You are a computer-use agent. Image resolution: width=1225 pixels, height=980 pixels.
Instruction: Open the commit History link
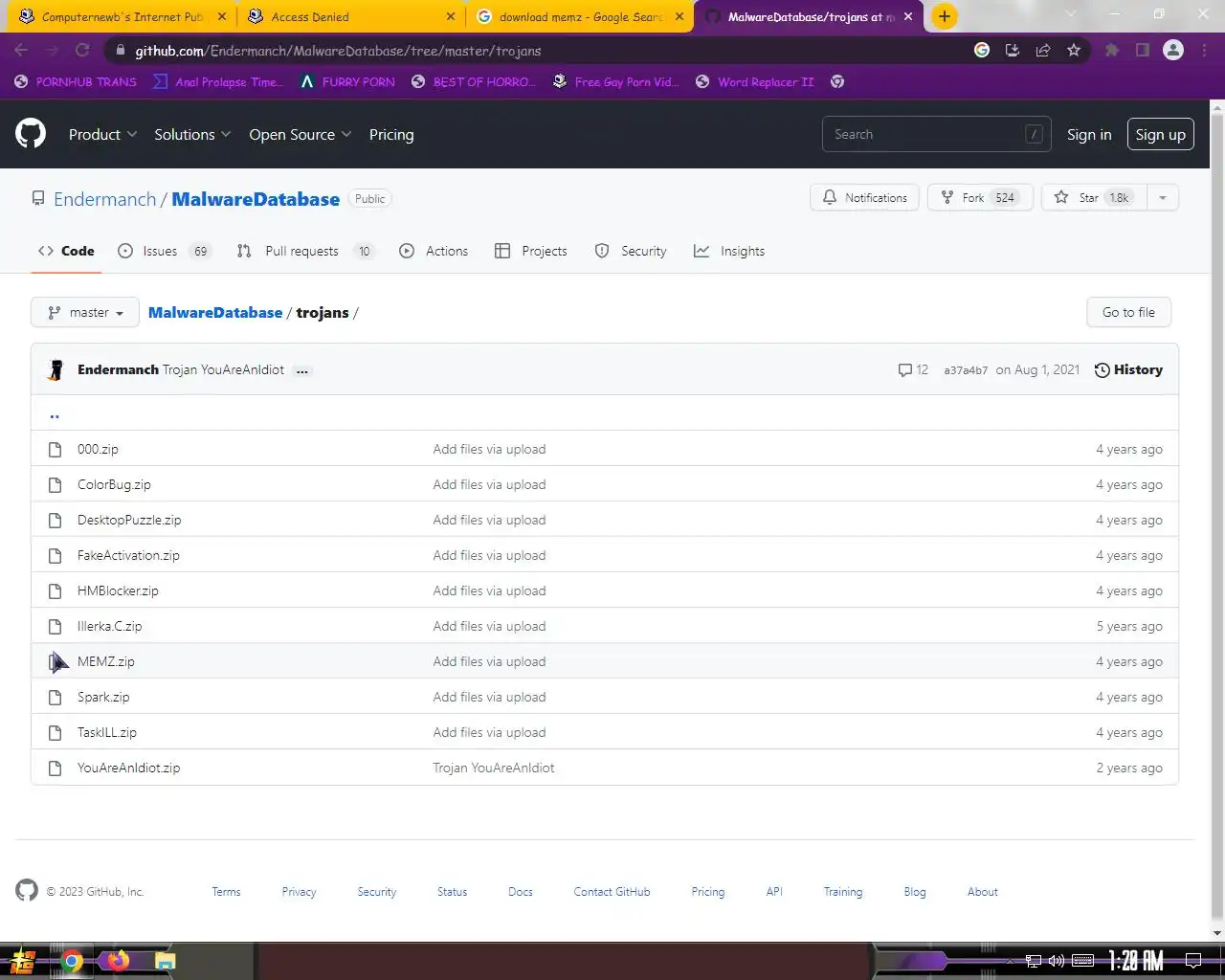(1128, 369)
